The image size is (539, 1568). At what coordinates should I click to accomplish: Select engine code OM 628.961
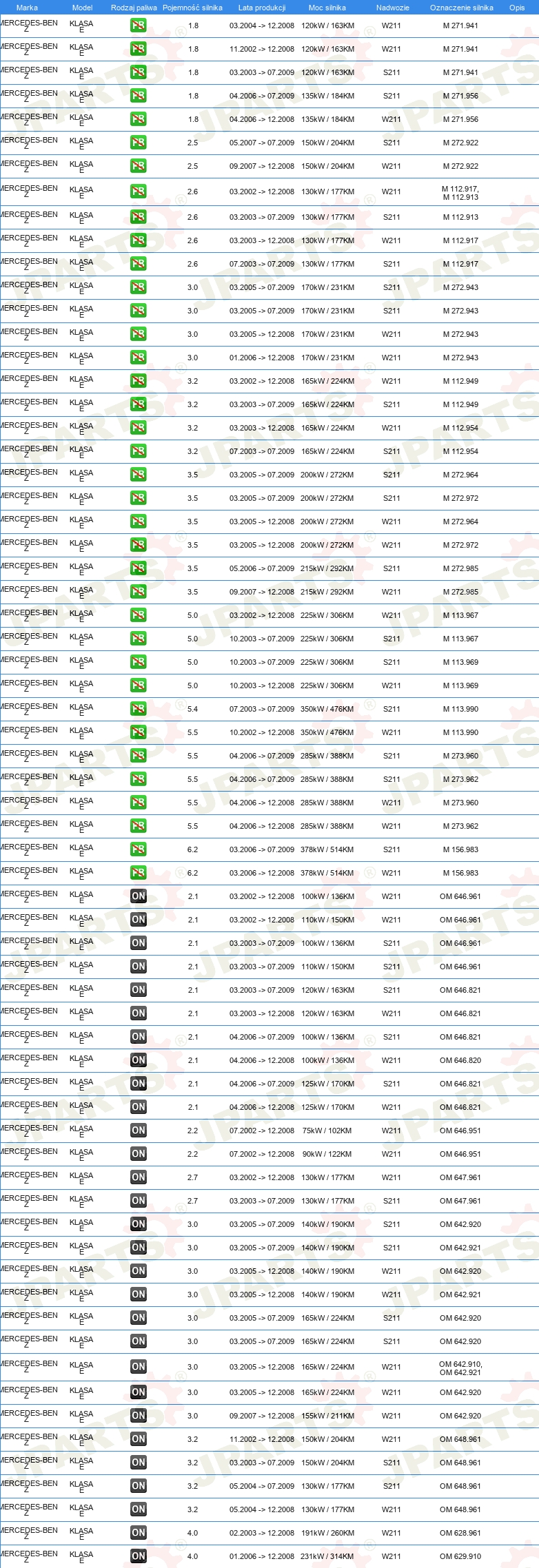tap(460, 1533)
